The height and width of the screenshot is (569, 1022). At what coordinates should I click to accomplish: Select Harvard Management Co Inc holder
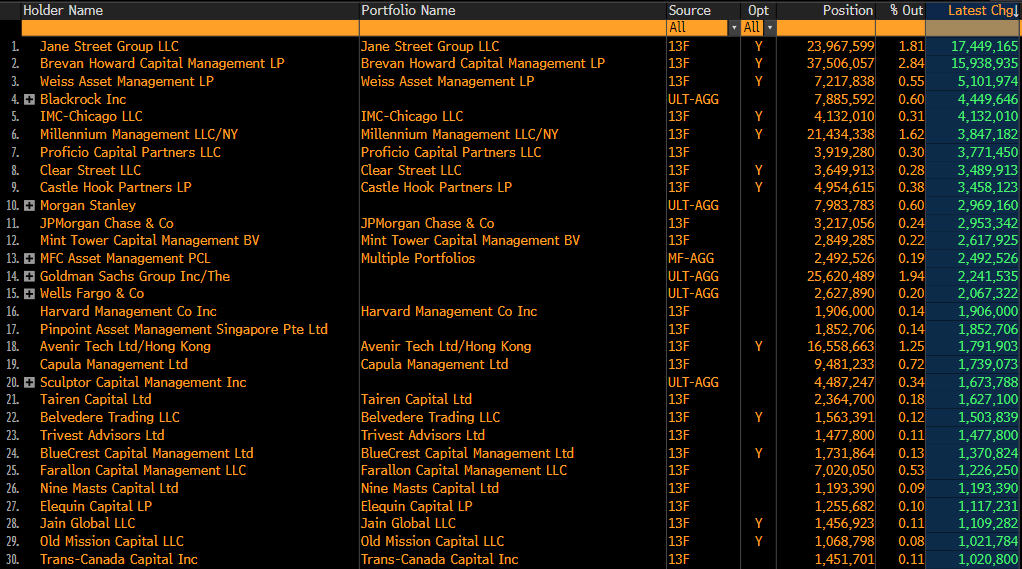pyautogui.click(x=128, y=312)
